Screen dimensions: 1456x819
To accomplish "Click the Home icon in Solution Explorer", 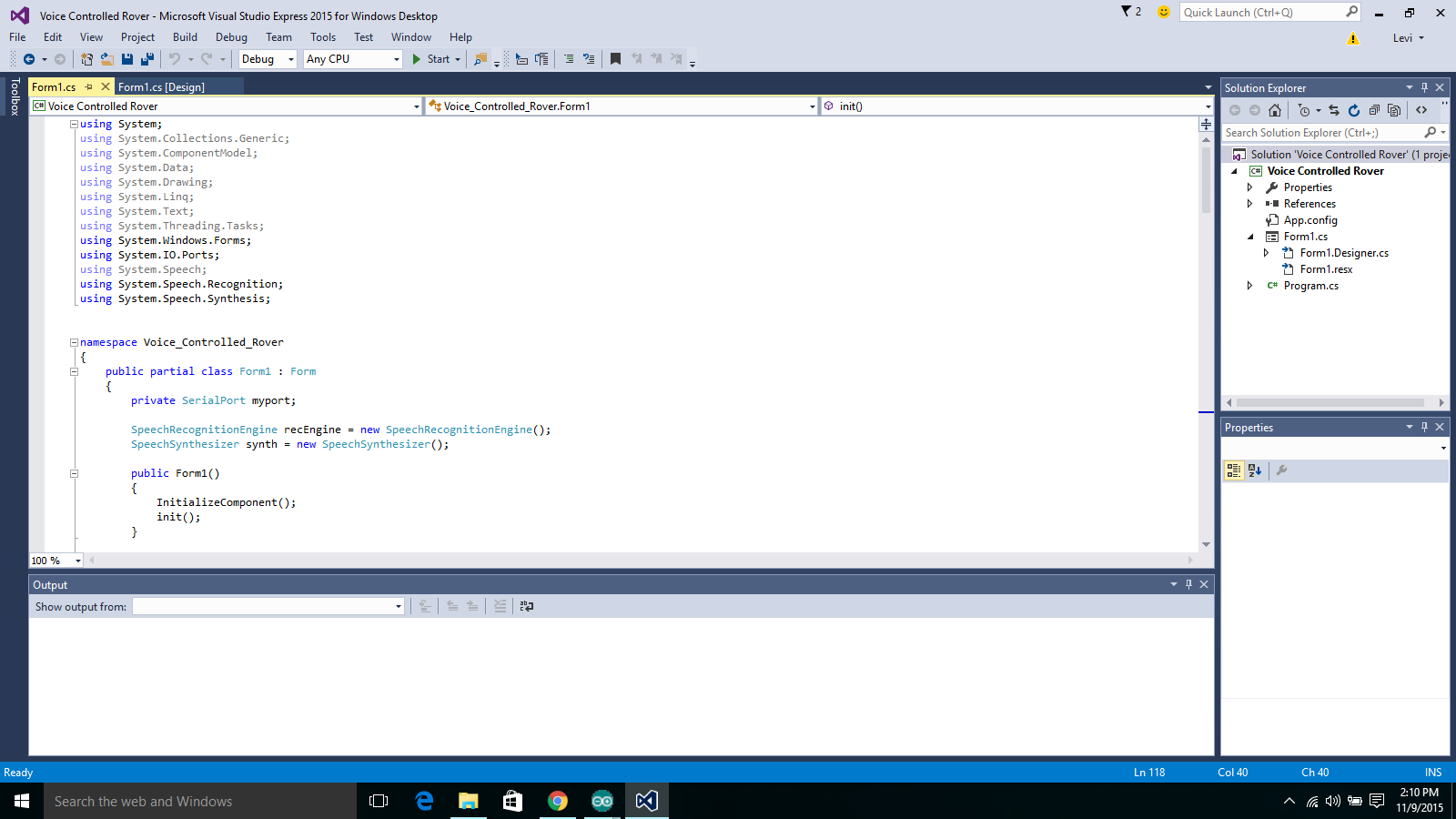I will [1275, 110].
